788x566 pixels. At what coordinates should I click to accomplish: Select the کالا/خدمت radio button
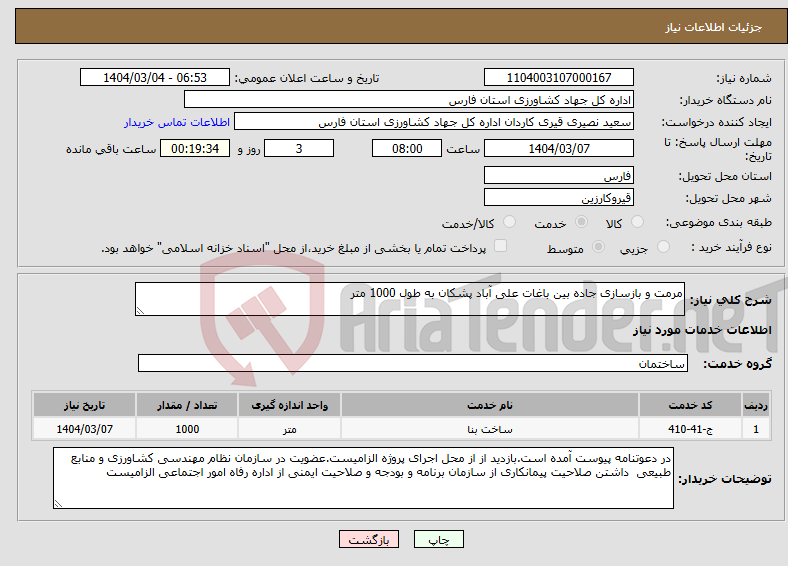[x=510, y=222]
